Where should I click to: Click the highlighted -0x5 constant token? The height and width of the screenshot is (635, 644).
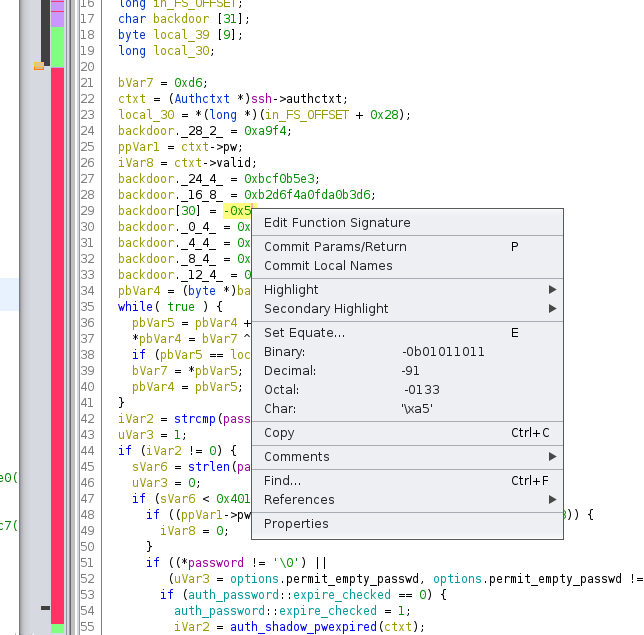pos(237,211)
